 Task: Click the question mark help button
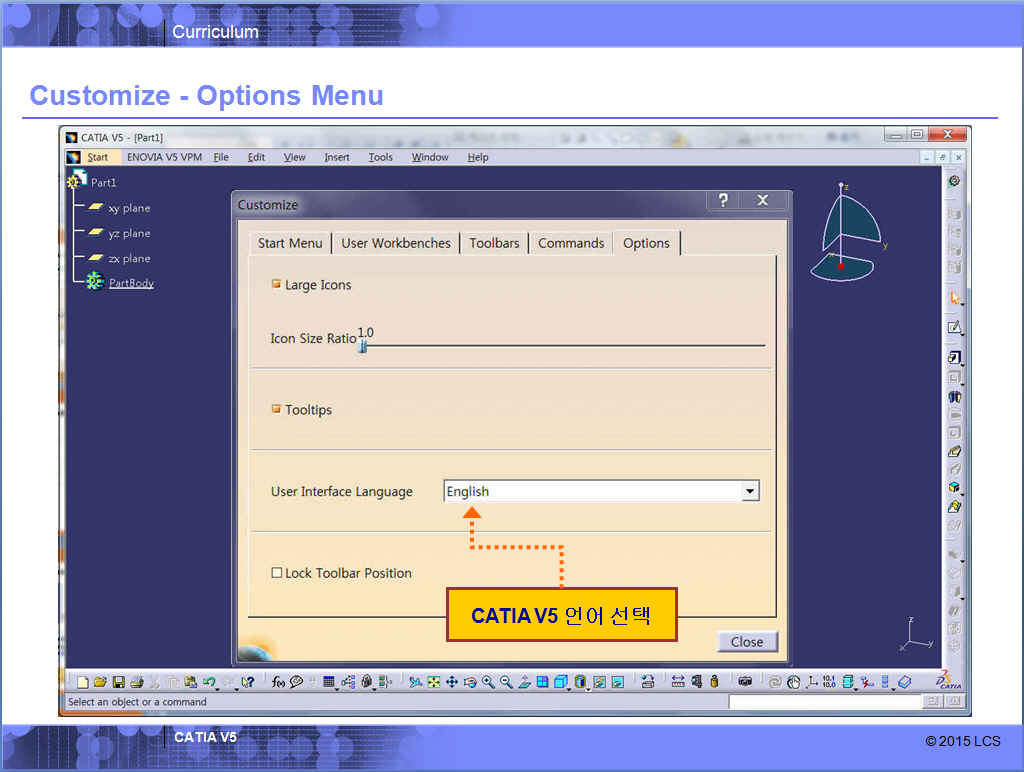[x=723, y=201]
